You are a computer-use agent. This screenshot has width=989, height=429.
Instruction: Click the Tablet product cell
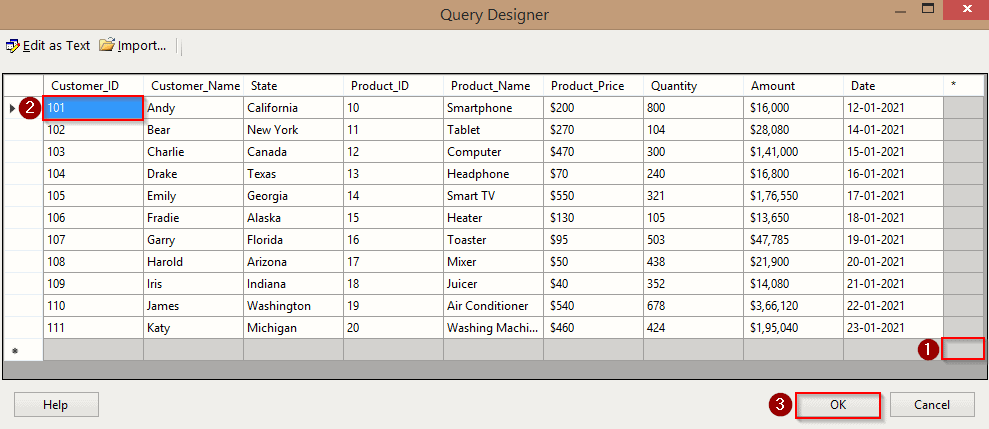pyautogui.click(x=493, y=130)
